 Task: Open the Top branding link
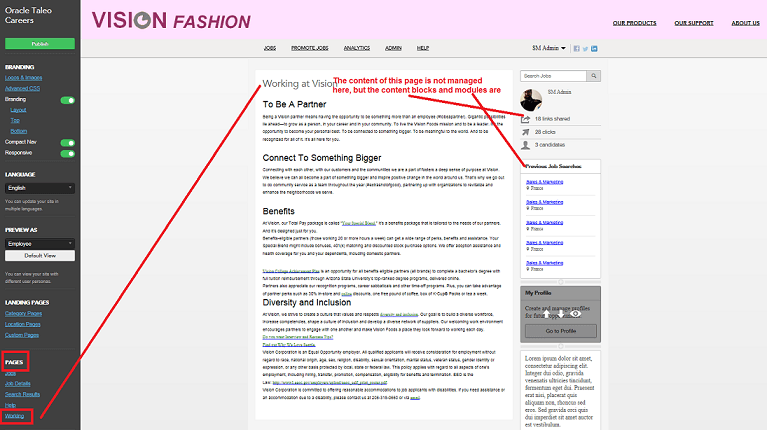click(15, 120)
